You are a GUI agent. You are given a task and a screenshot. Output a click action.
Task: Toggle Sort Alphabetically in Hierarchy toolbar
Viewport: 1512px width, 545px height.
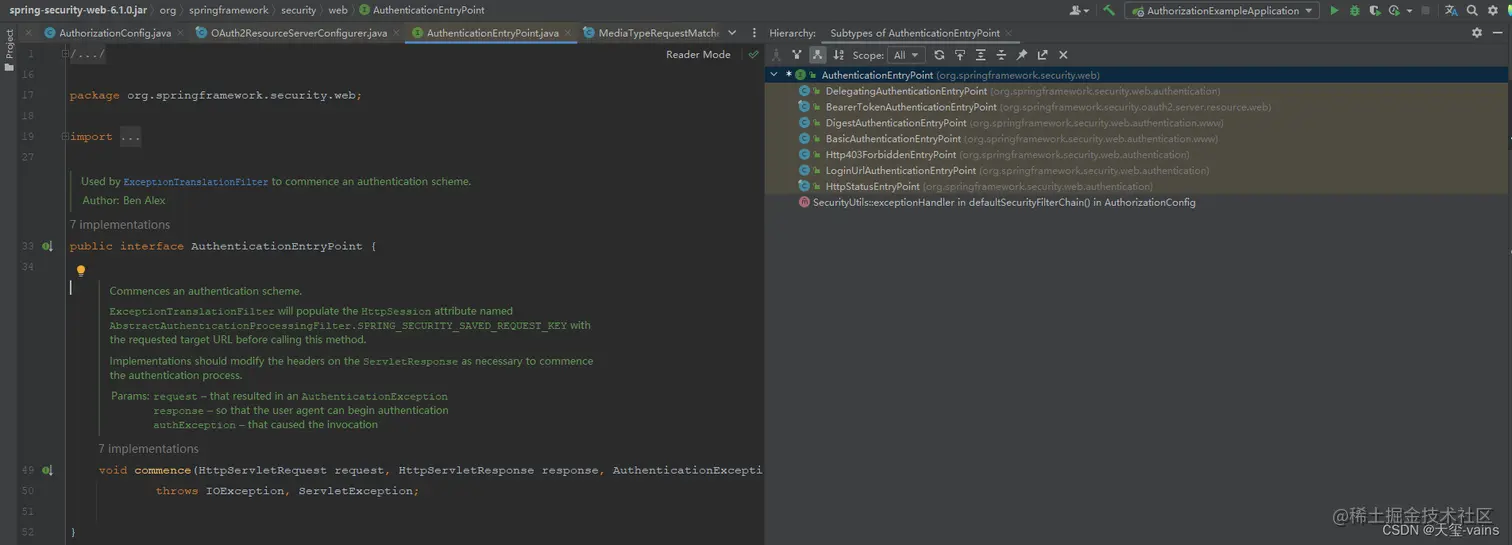pyautogui.click(x=838, y=55)
